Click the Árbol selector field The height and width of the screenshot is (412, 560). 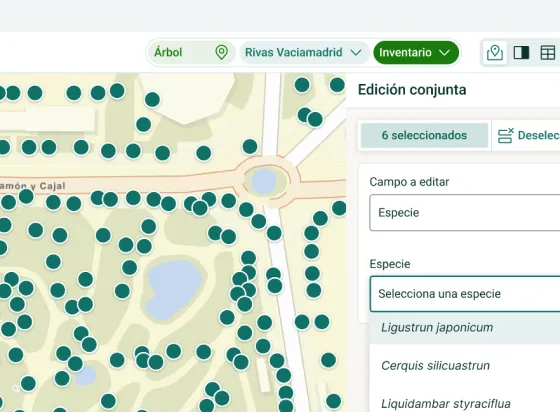tap(191, 52)
